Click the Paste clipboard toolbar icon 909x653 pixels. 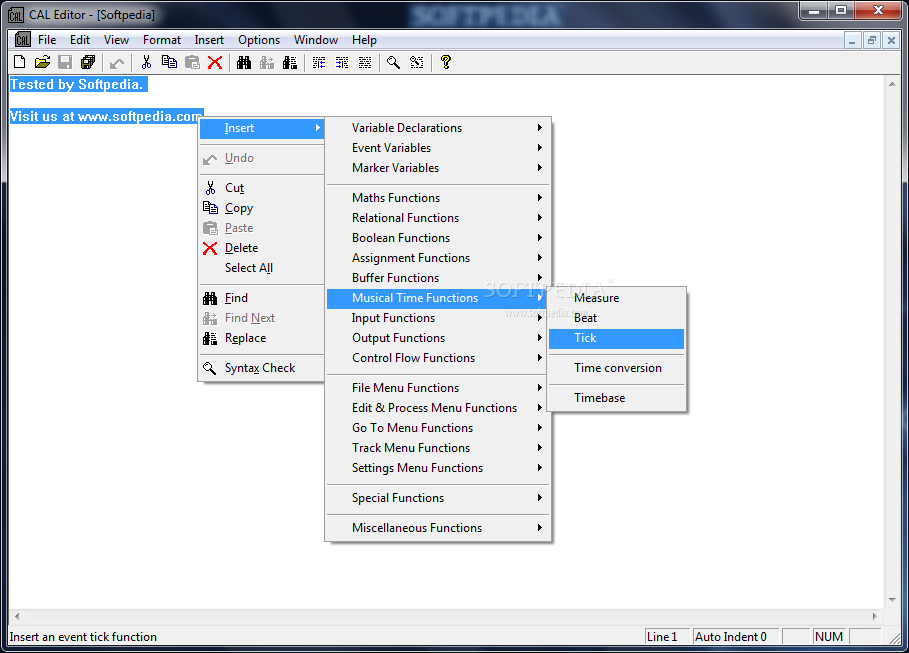[x=192, y=62]
